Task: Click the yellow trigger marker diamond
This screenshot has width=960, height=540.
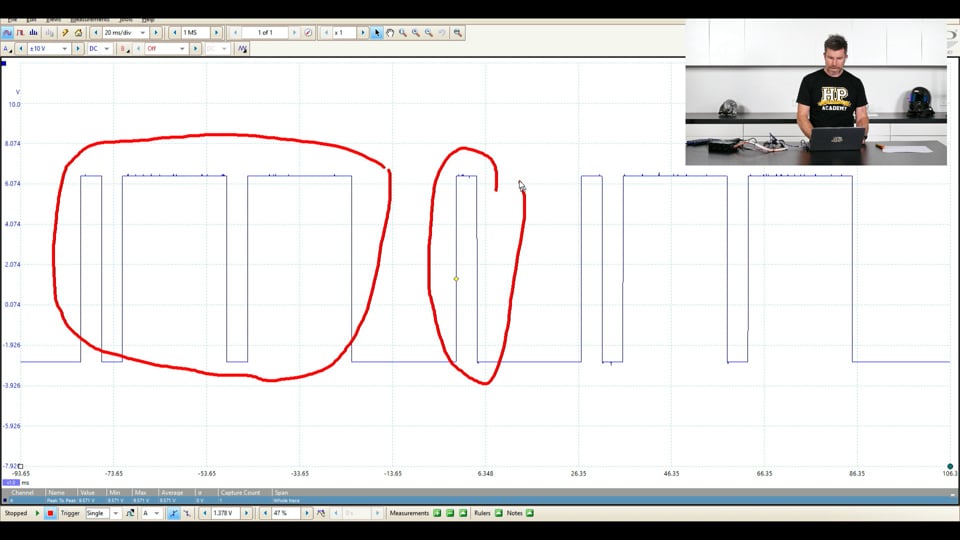Action: point(456,279)
